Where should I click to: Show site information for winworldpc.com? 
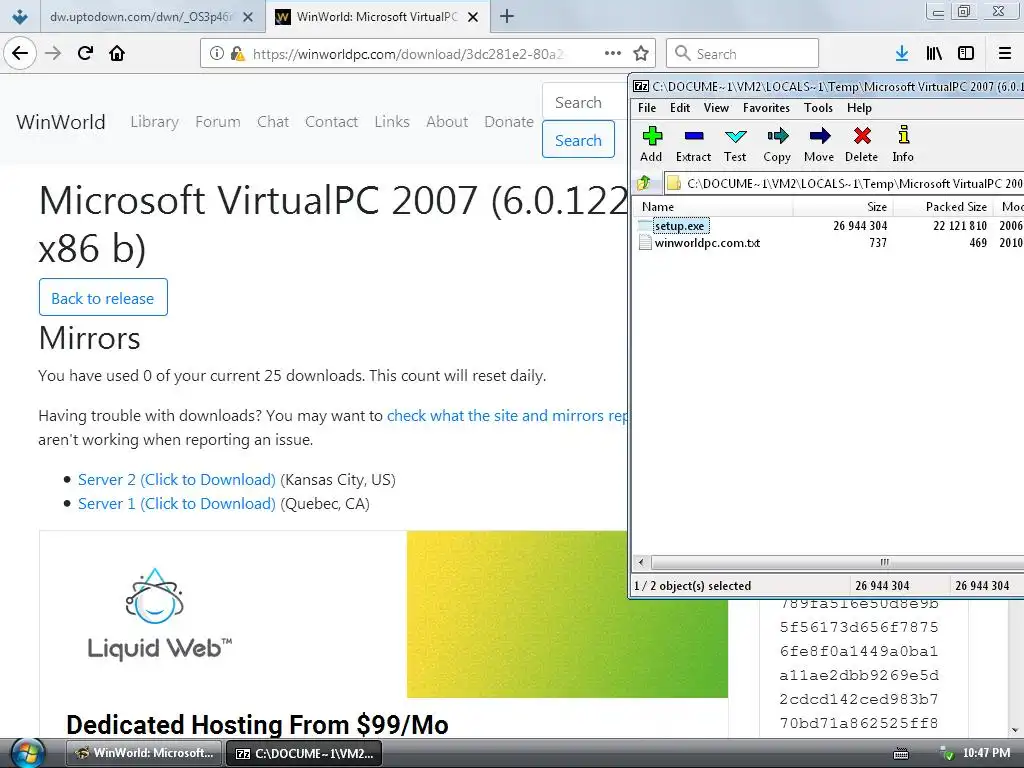coord(217,54)
